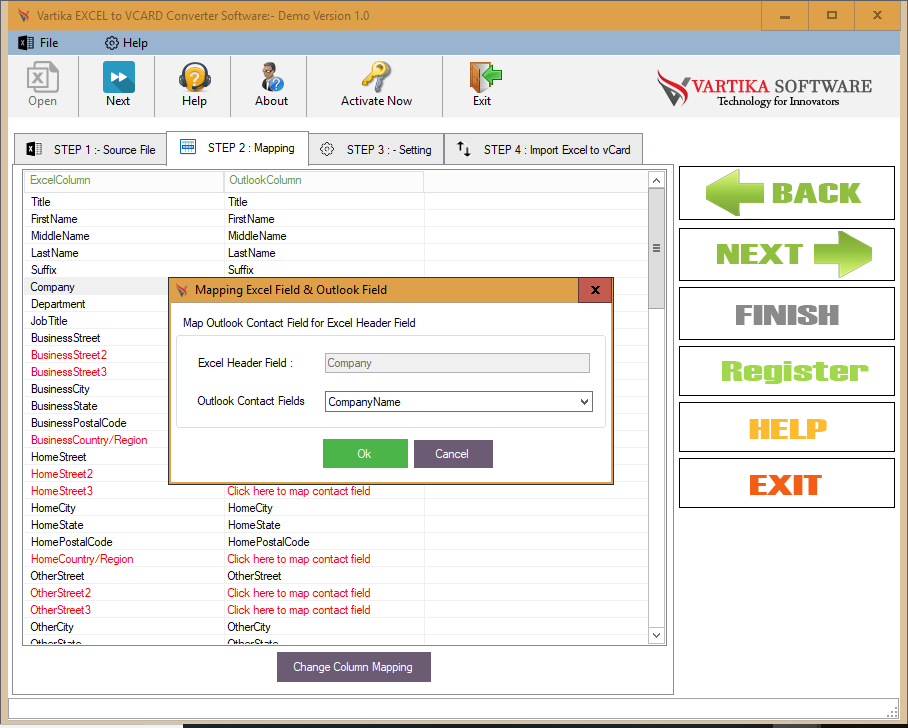Click the green BACK arrow button
Image resolution: width=908 pixels, height=728 pixels.
tap(786, 193)
